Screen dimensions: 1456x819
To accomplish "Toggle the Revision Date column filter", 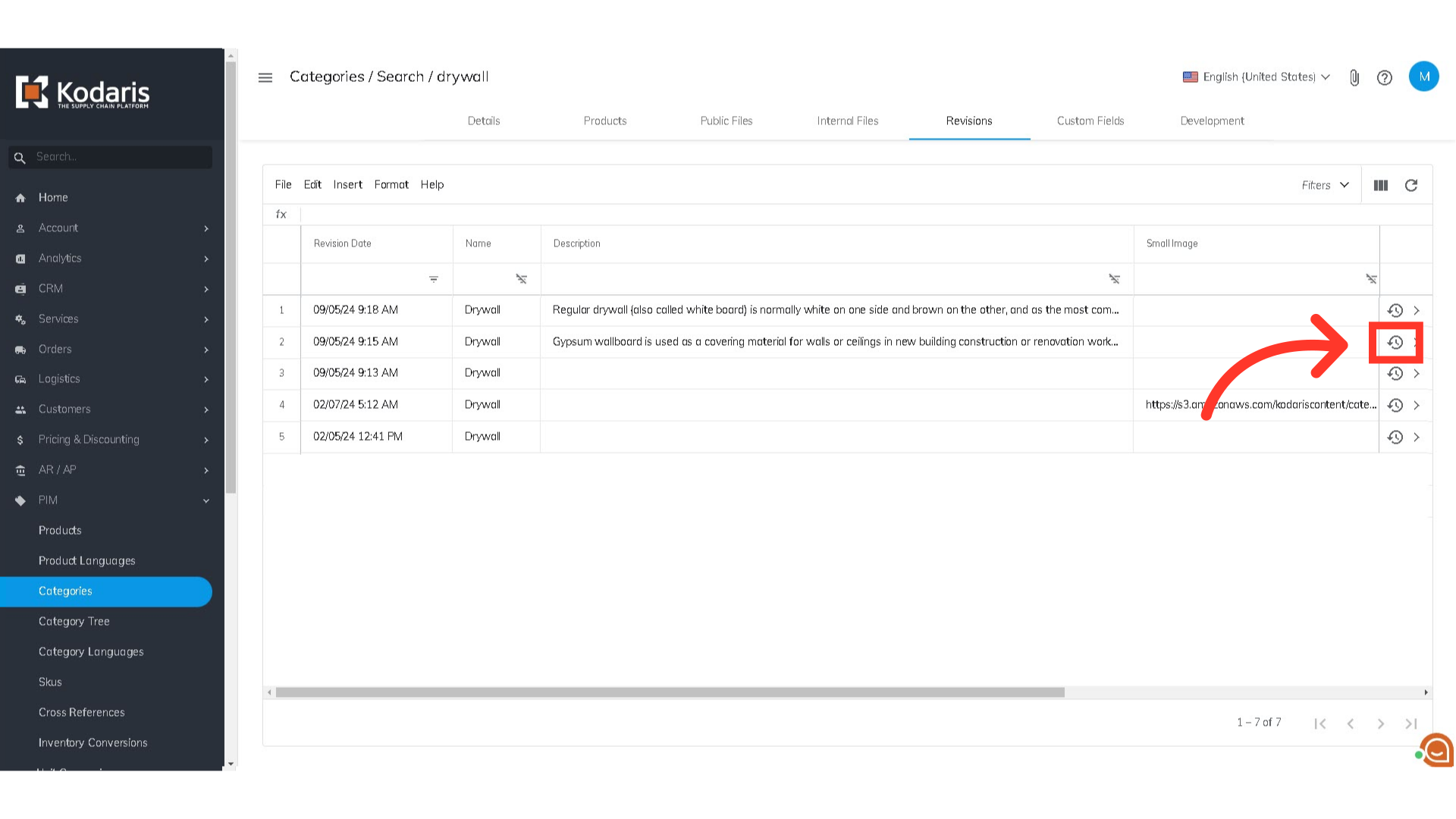I will click(433, 279).
